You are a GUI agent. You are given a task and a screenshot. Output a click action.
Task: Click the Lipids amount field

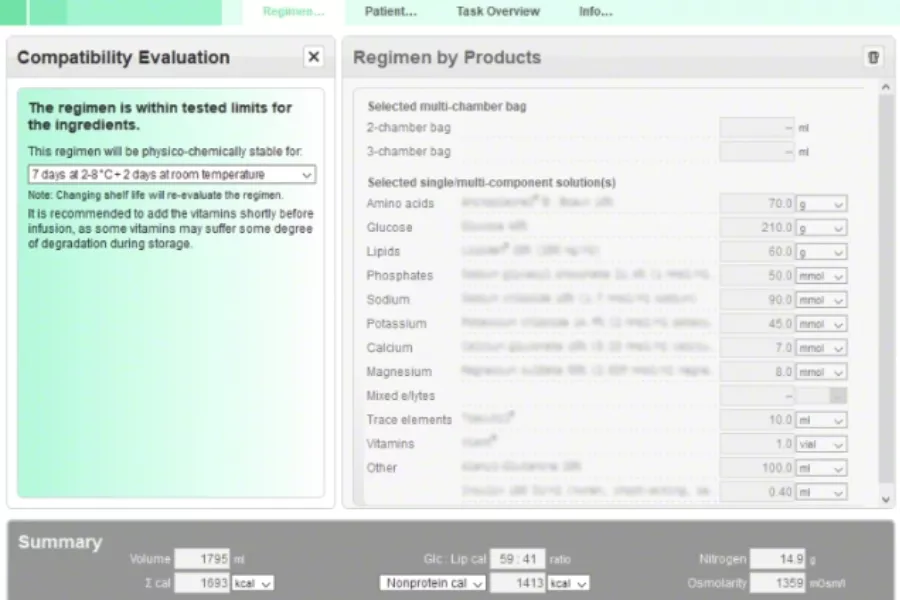[x=757, y=252]
